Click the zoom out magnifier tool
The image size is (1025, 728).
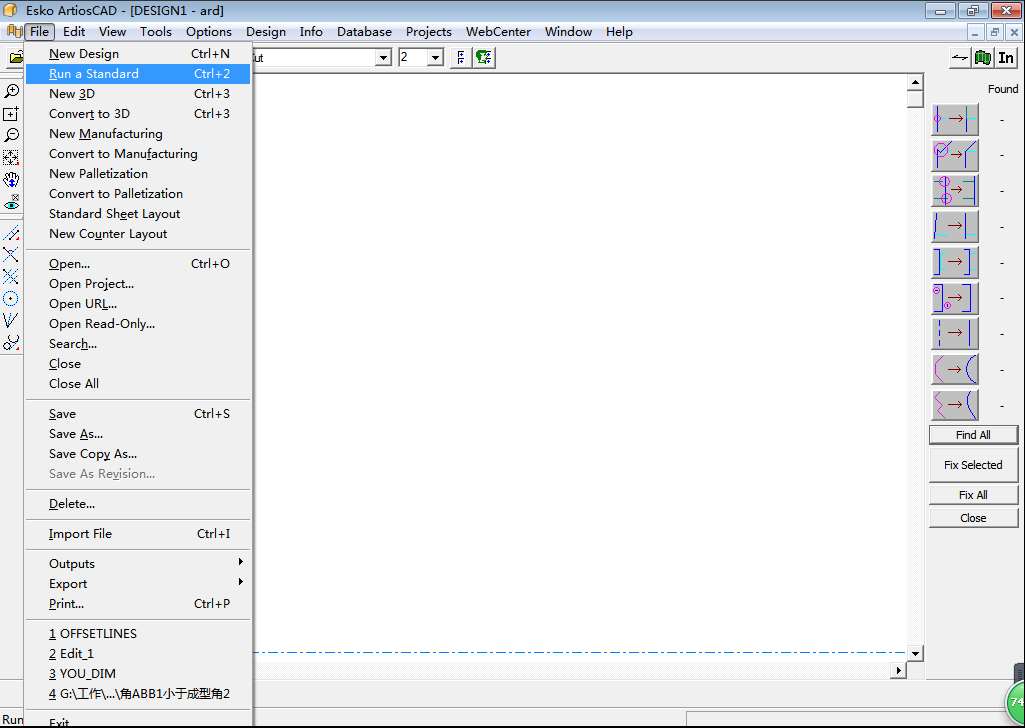click(x=11, y=135)
